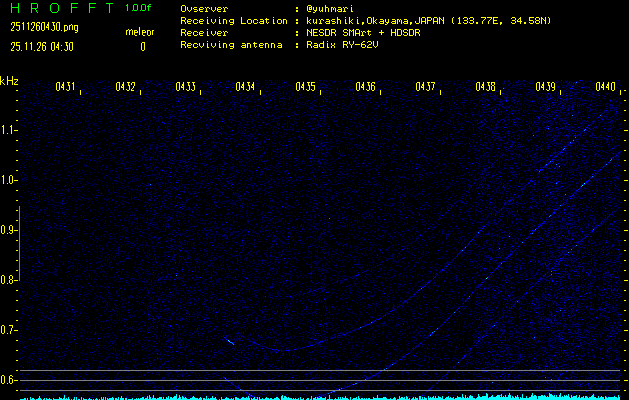Screen dimensions: 629x400
Task: Click the 0431 time marker
Action: tap(65, 87)
